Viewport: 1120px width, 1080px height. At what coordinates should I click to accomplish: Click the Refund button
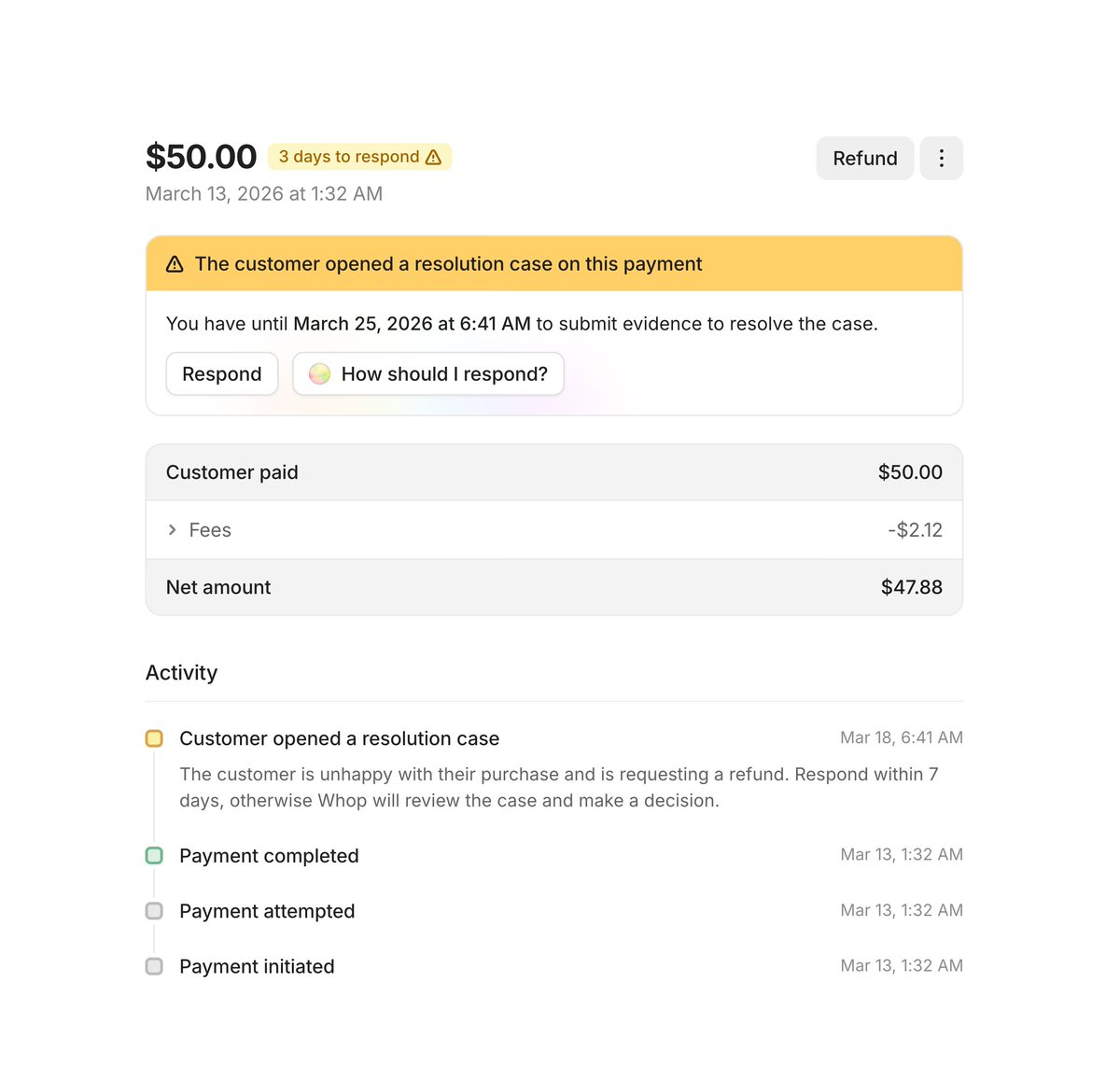tap(865, 158)
